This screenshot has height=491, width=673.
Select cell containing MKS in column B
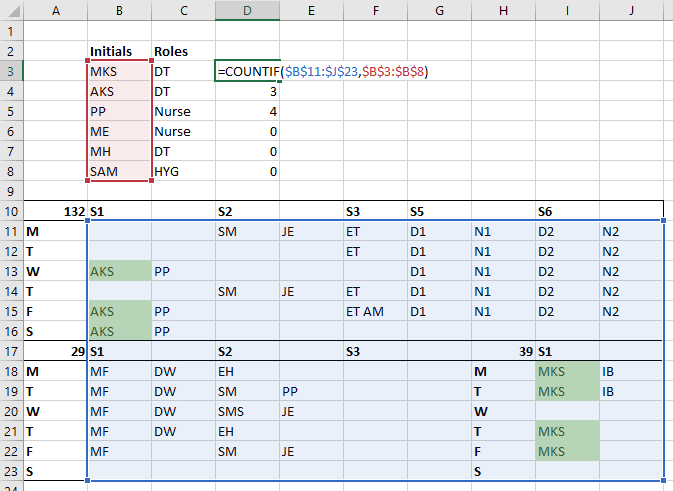[x=119, y=71]
